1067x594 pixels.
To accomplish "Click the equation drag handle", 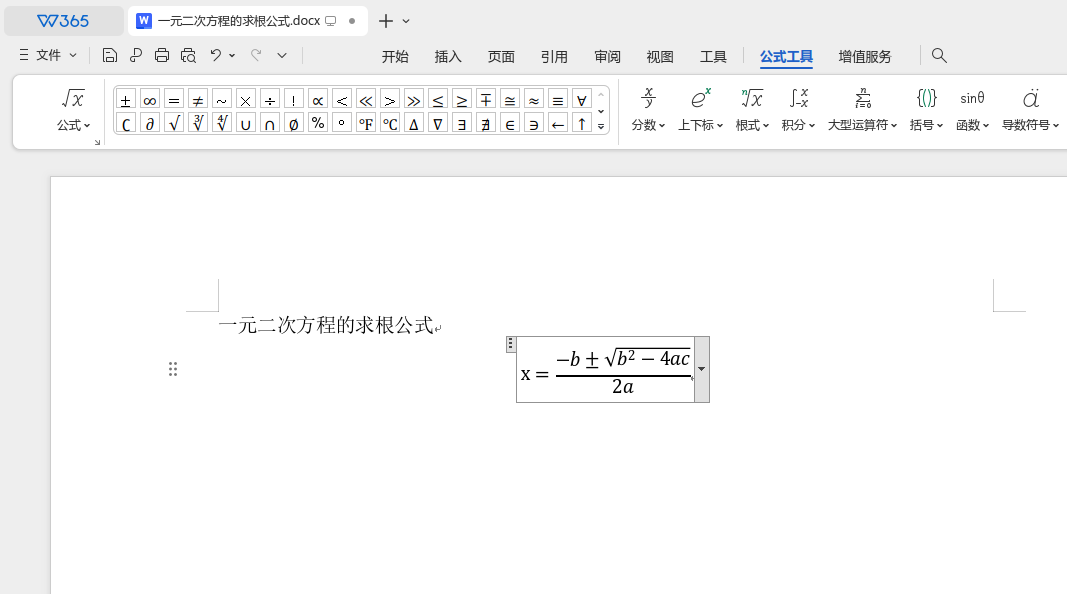I will tap(510, 343).
